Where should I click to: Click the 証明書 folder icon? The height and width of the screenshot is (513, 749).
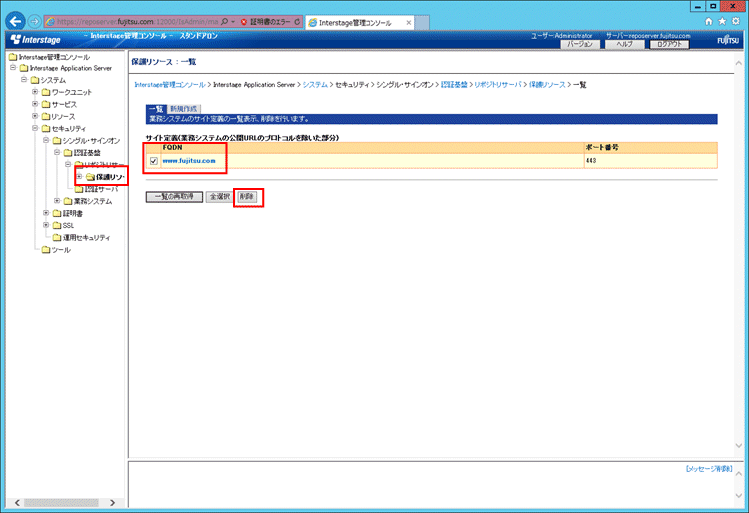coord(57,214)
